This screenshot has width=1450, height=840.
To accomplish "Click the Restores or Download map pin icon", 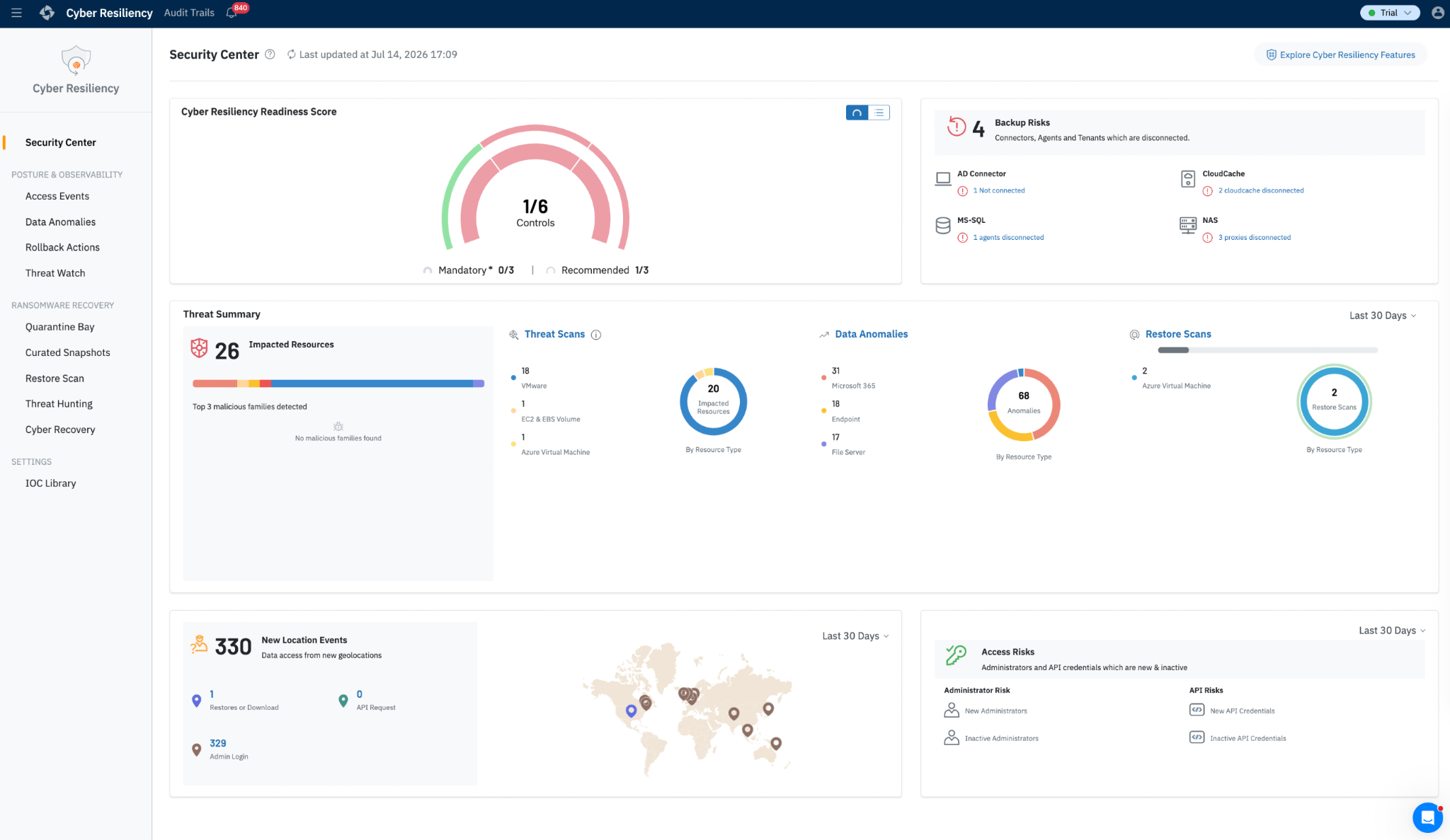I will 197,701.
